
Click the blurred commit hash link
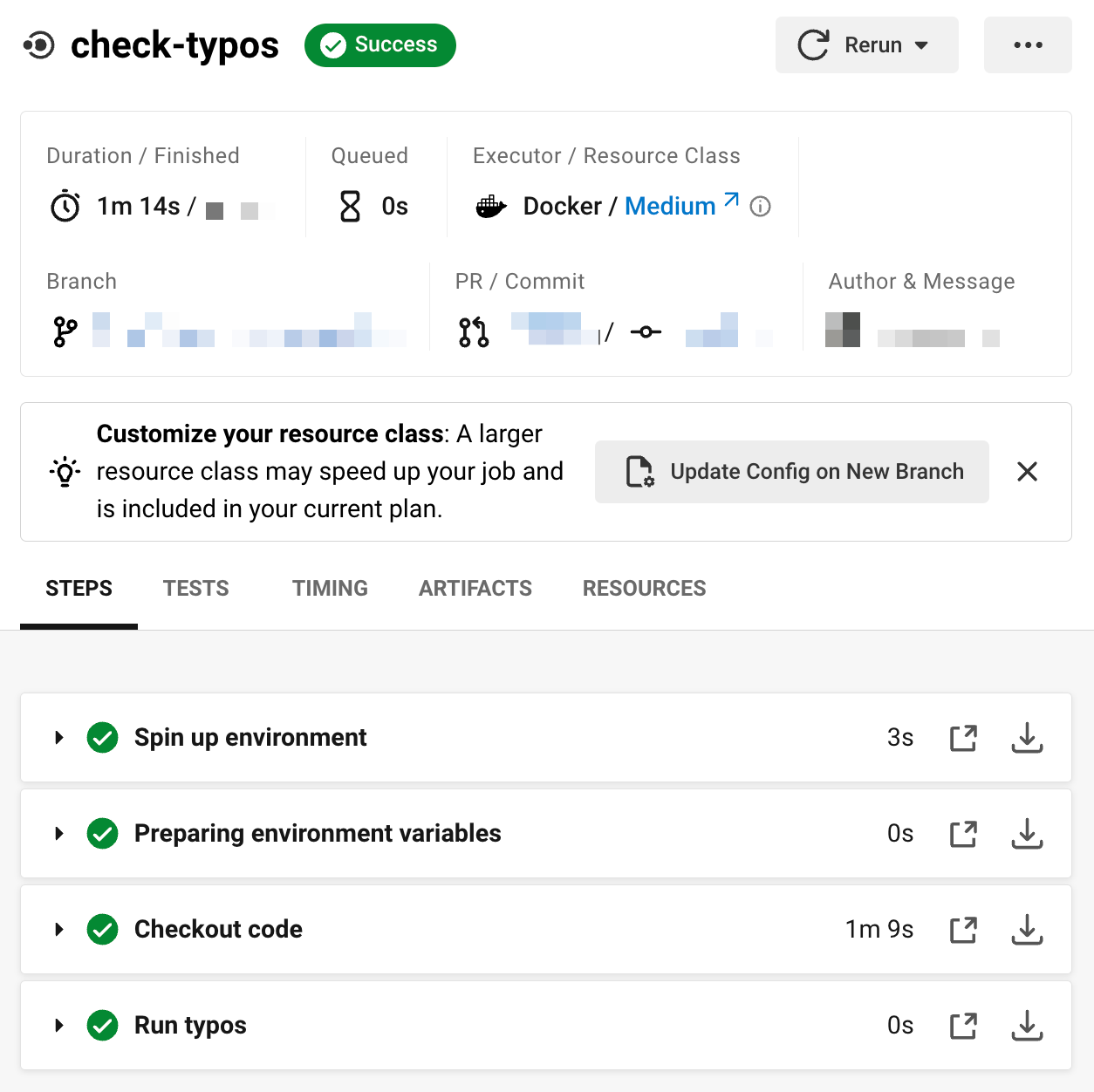pos(728,330)
